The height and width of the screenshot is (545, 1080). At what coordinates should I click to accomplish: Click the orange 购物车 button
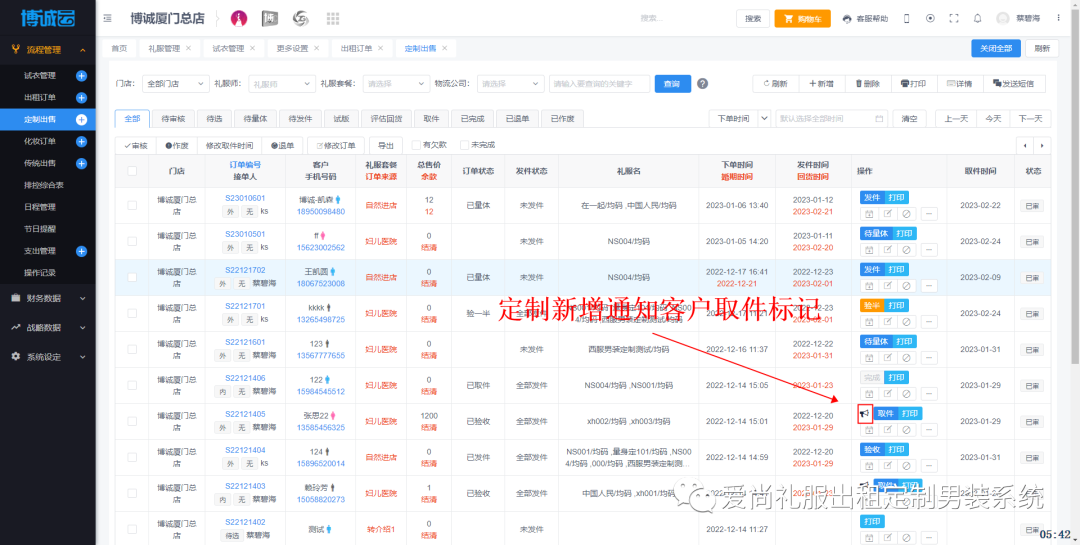point(802,19)
